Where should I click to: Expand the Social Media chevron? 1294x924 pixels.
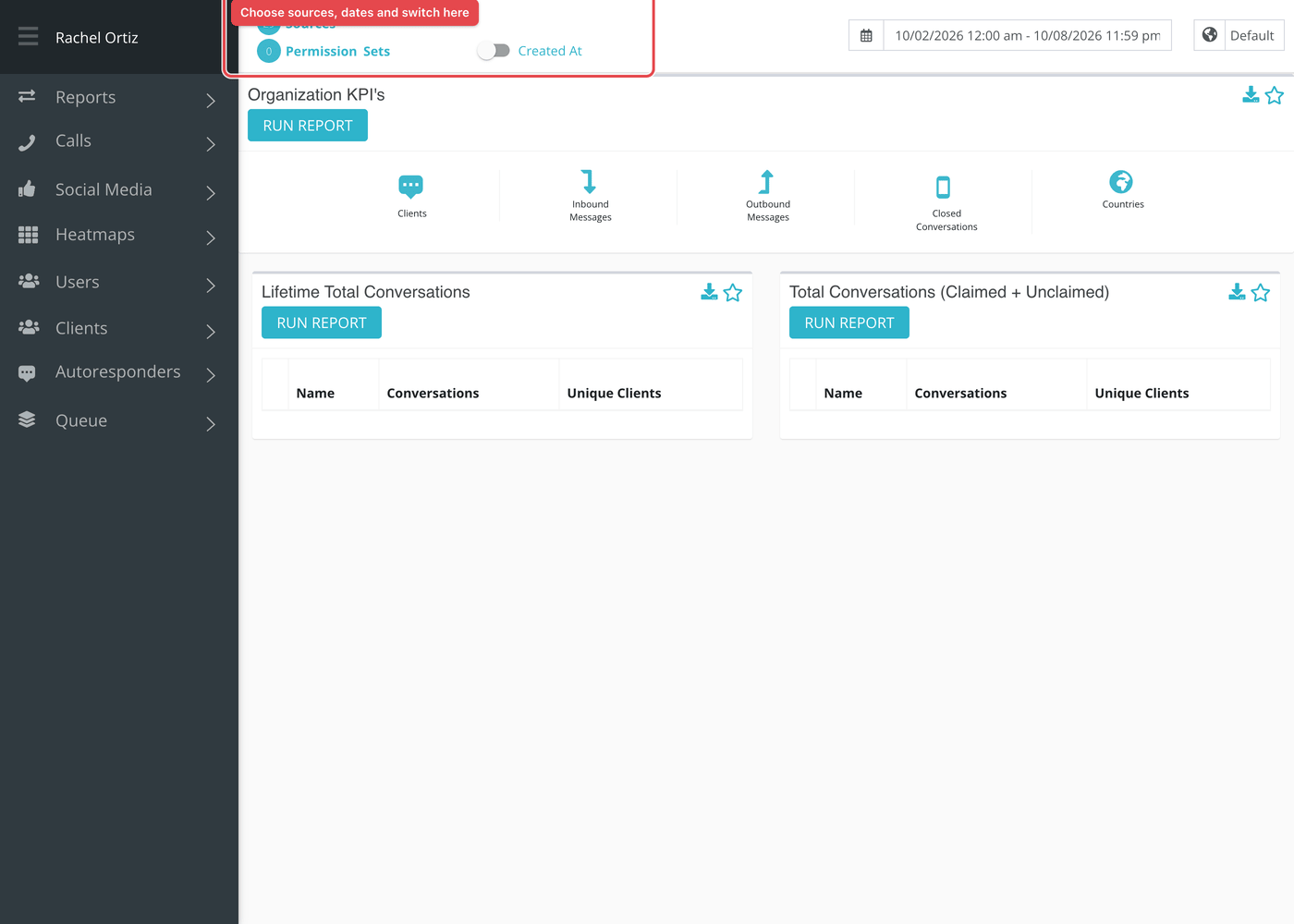coord(211,192)
